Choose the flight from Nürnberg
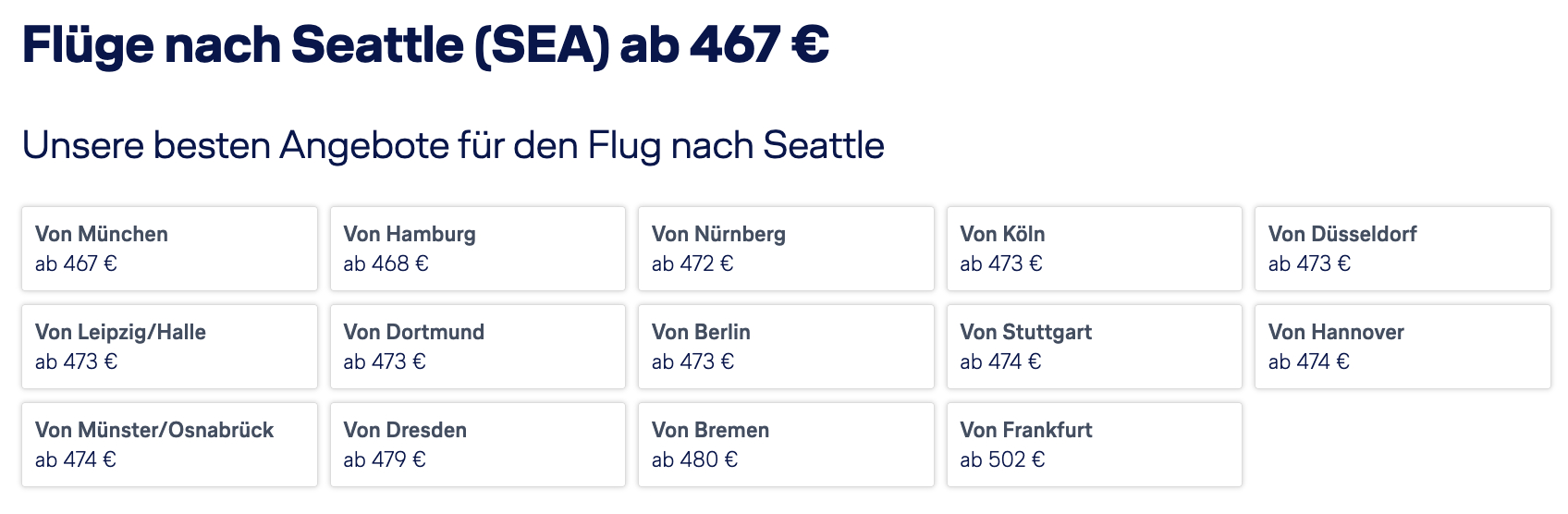 pyautogui.click(x=786, y=249)
